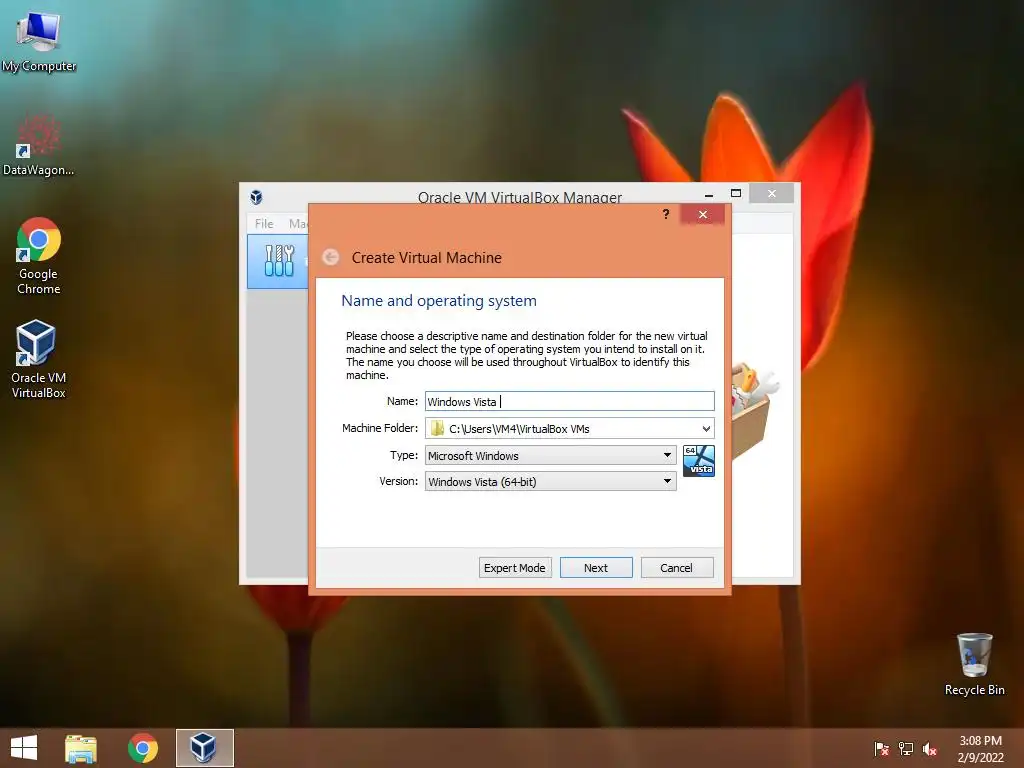Select the VirtualBox taskbar button
This screenshot has height=768, width=1024.
204,748
